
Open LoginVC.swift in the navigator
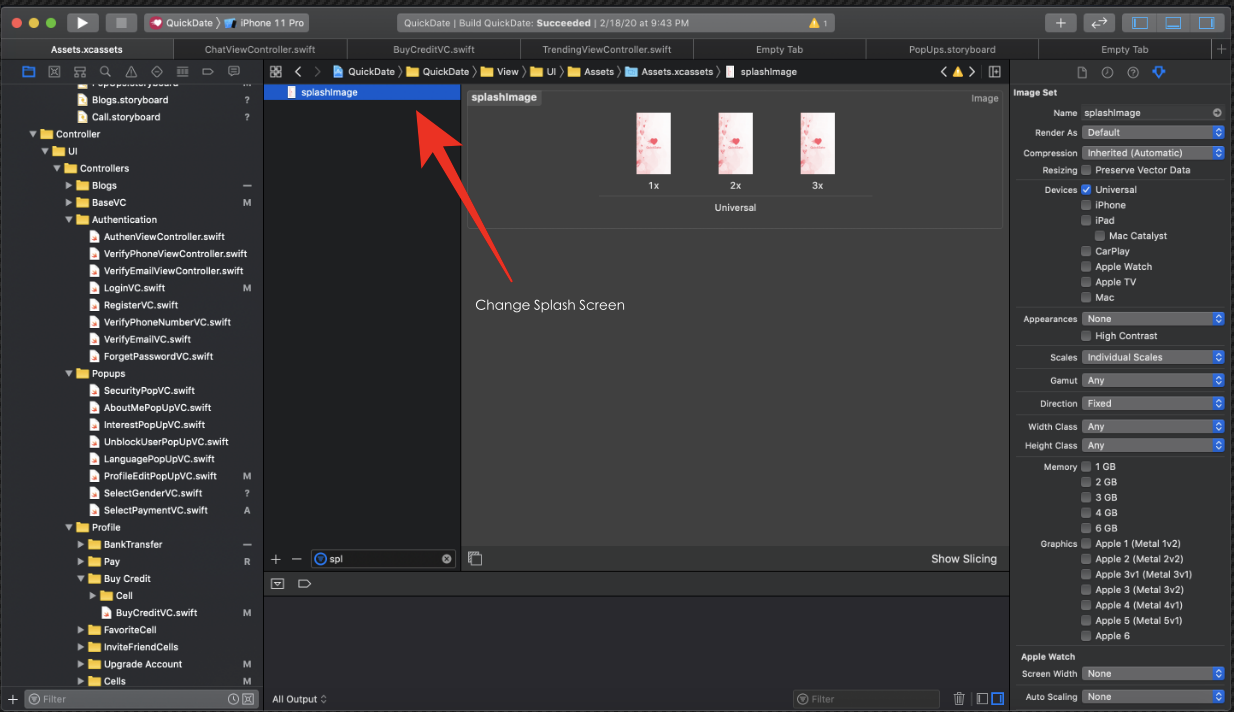[x=134, y=288]
